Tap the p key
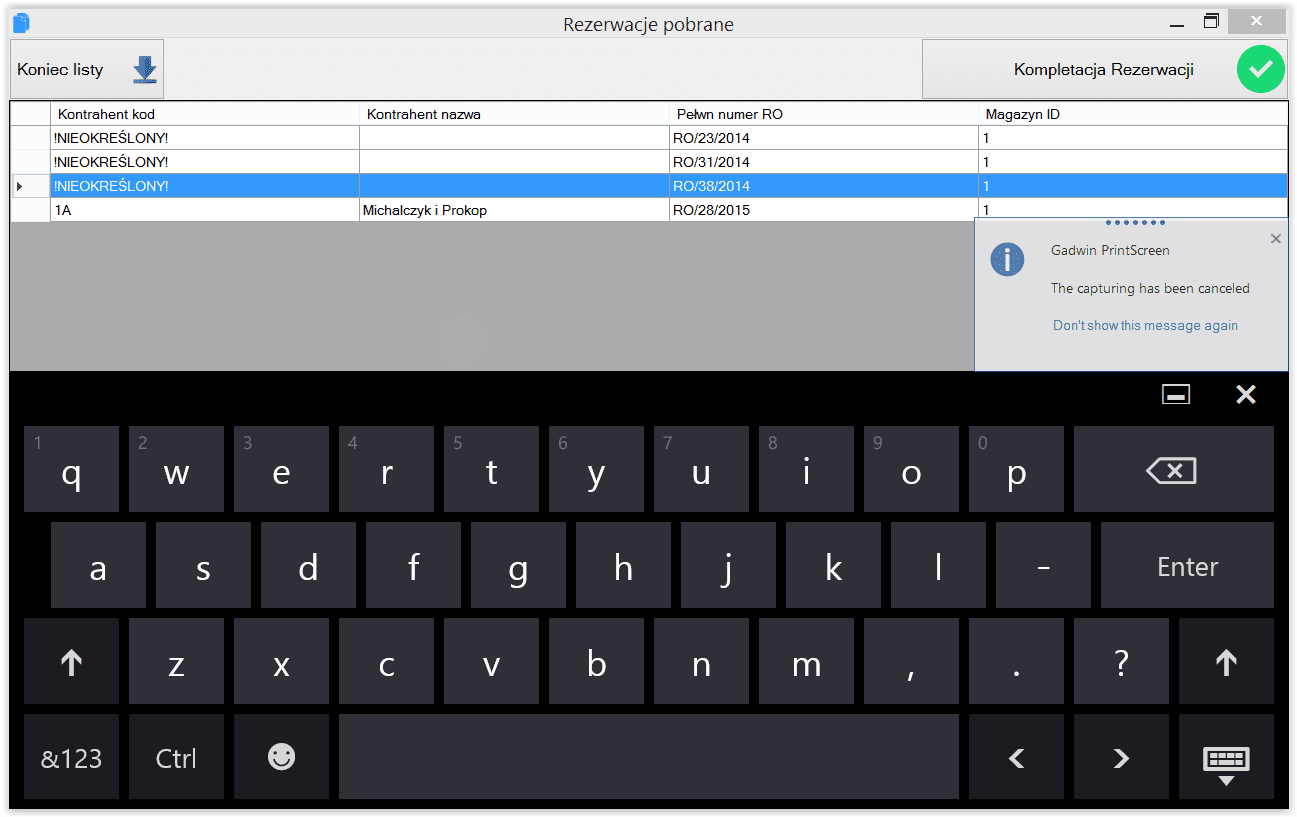1297x817 pixels. click(x=1016, y=469)
